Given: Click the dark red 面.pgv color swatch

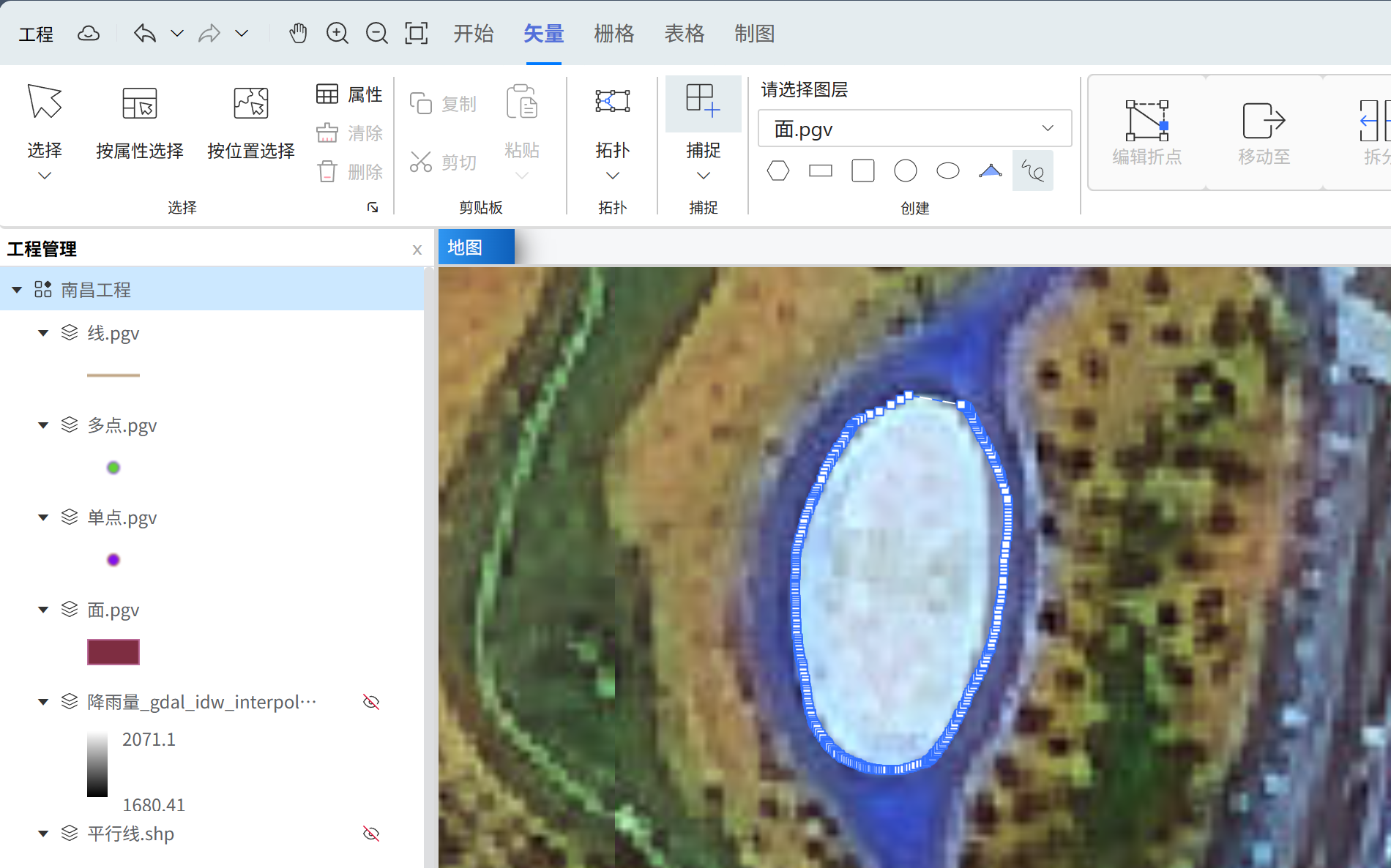Looking at the screenshot, I should [113, 651].
